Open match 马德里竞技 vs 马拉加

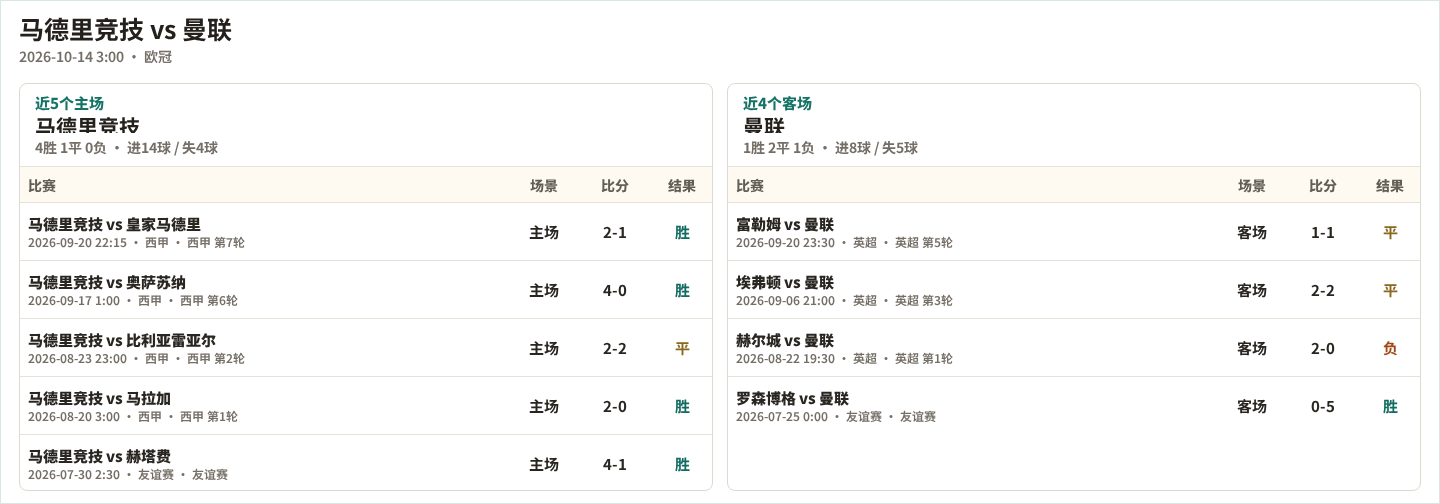(100, 398)
